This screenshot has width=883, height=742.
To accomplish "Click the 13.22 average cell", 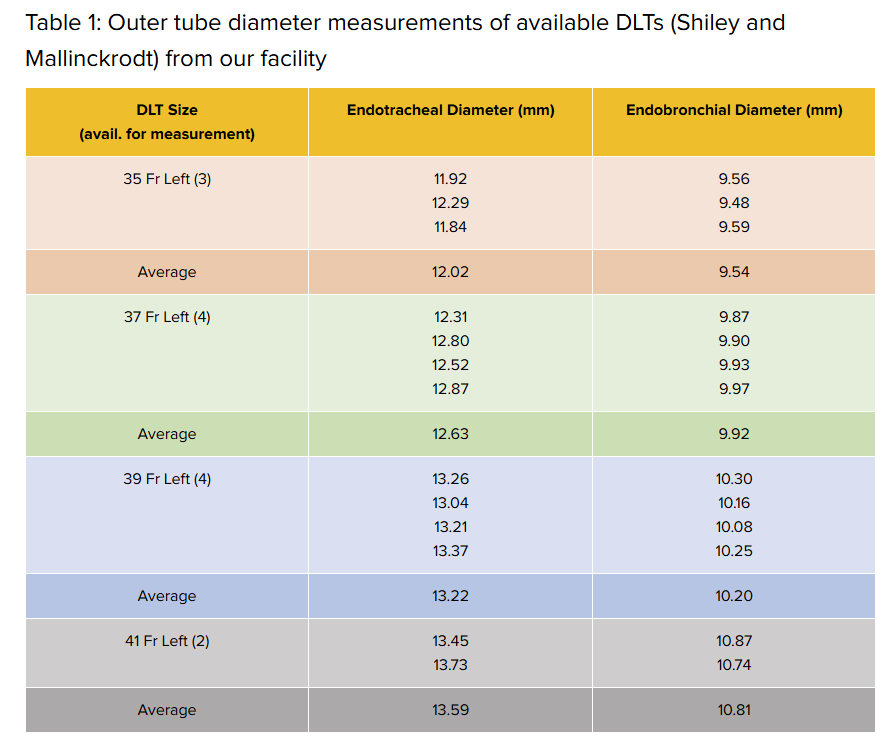I will (450, 596).
